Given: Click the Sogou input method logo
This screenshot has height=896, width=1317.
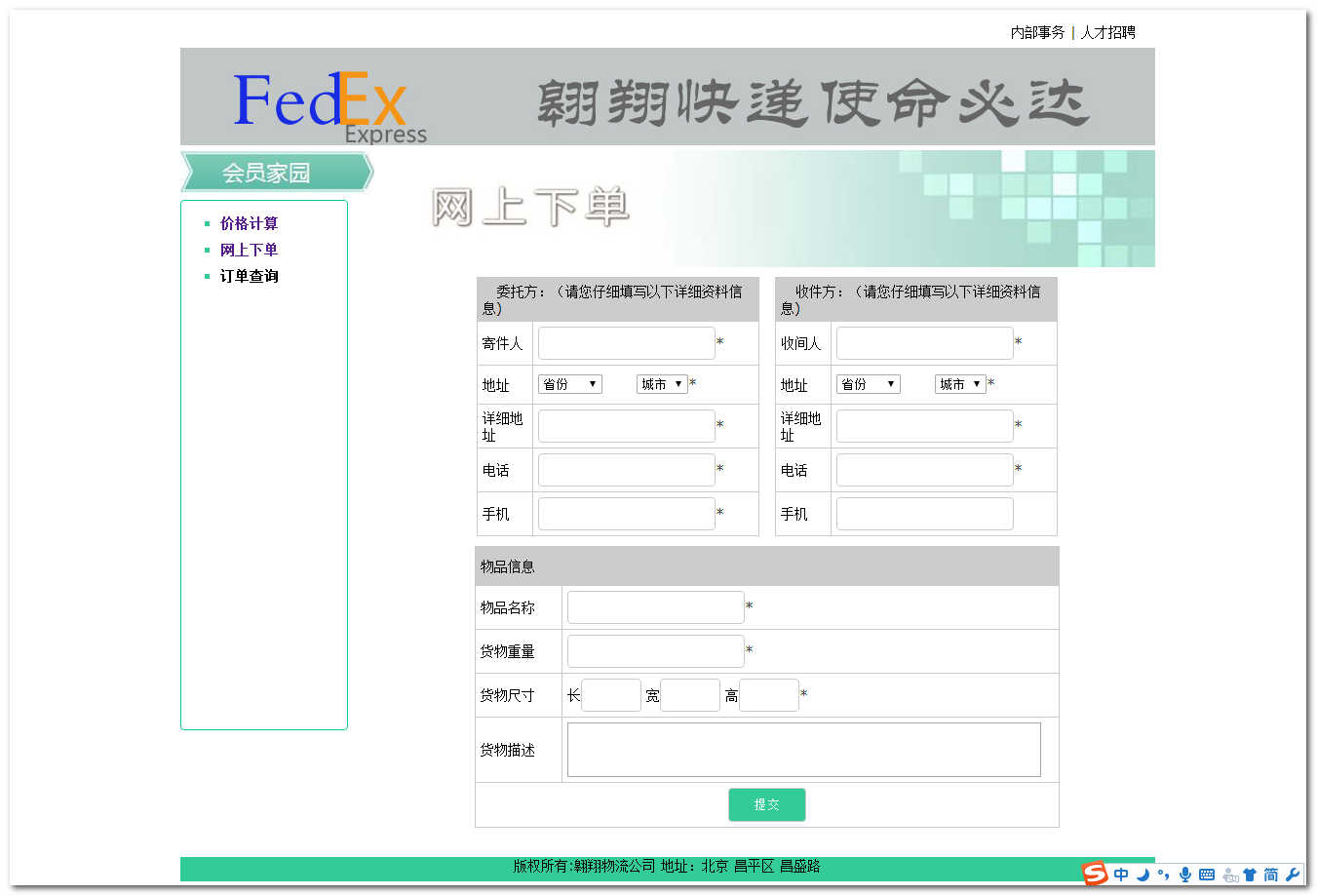Looking at the screenshot, I should [1095, 874].
